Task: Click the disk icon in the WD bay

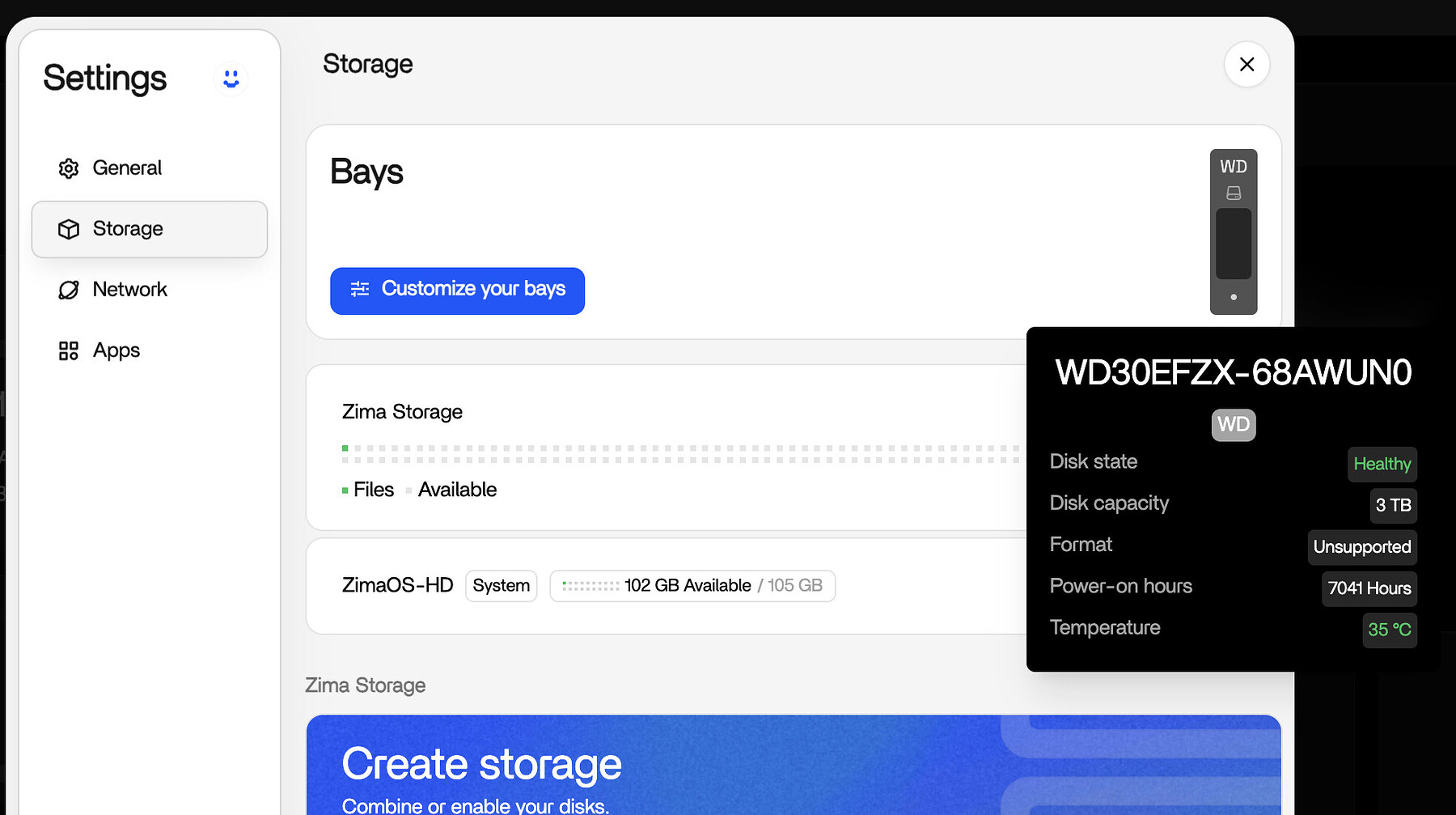Action: click(x=1234, y=193)
